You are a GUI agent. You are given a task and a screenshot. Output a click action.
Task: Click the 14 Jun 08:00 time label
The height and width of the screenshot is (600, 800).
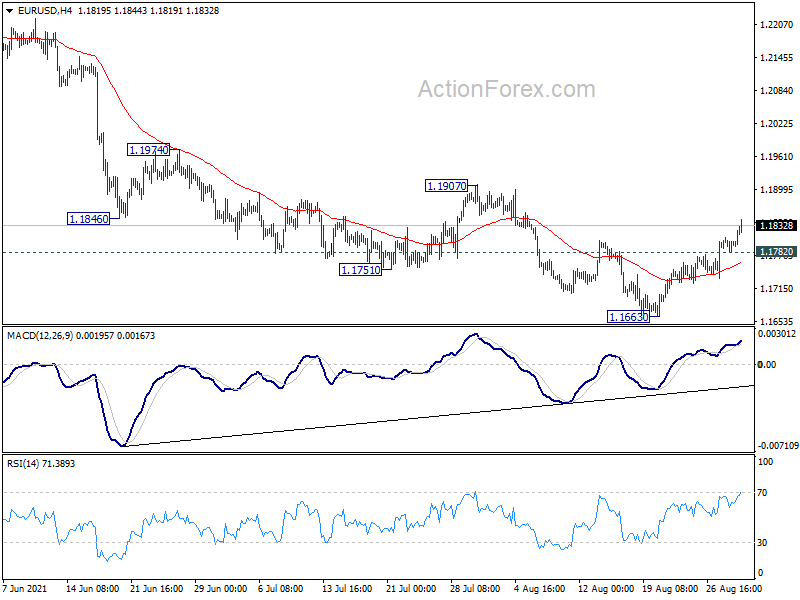(92, 588)
